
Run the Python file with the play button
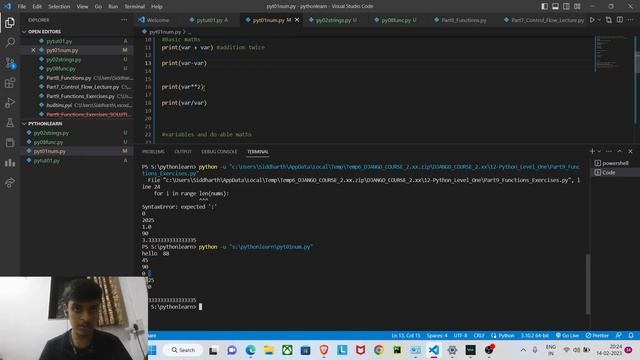[x=592, y=20]
